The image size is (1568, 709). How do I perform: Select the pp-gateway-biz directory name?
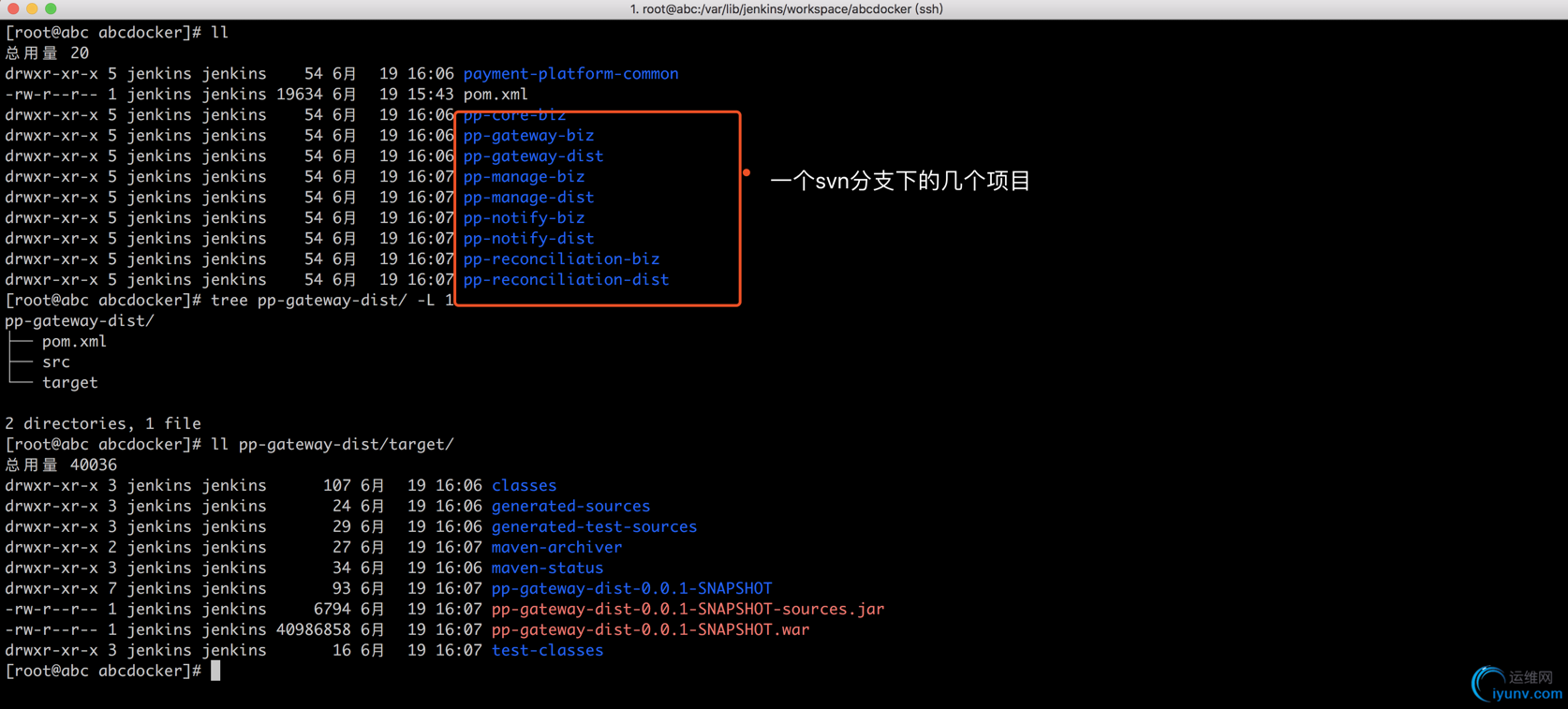(528, 135)
